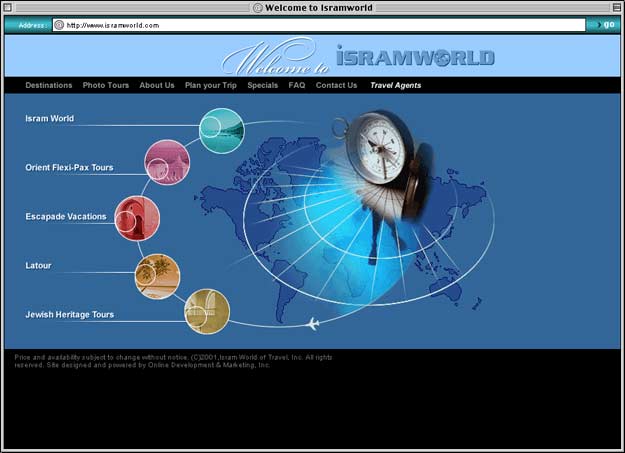Click the globe icon in the address bar
Screen dimensions: 625x453
click(x=58, y=25)
